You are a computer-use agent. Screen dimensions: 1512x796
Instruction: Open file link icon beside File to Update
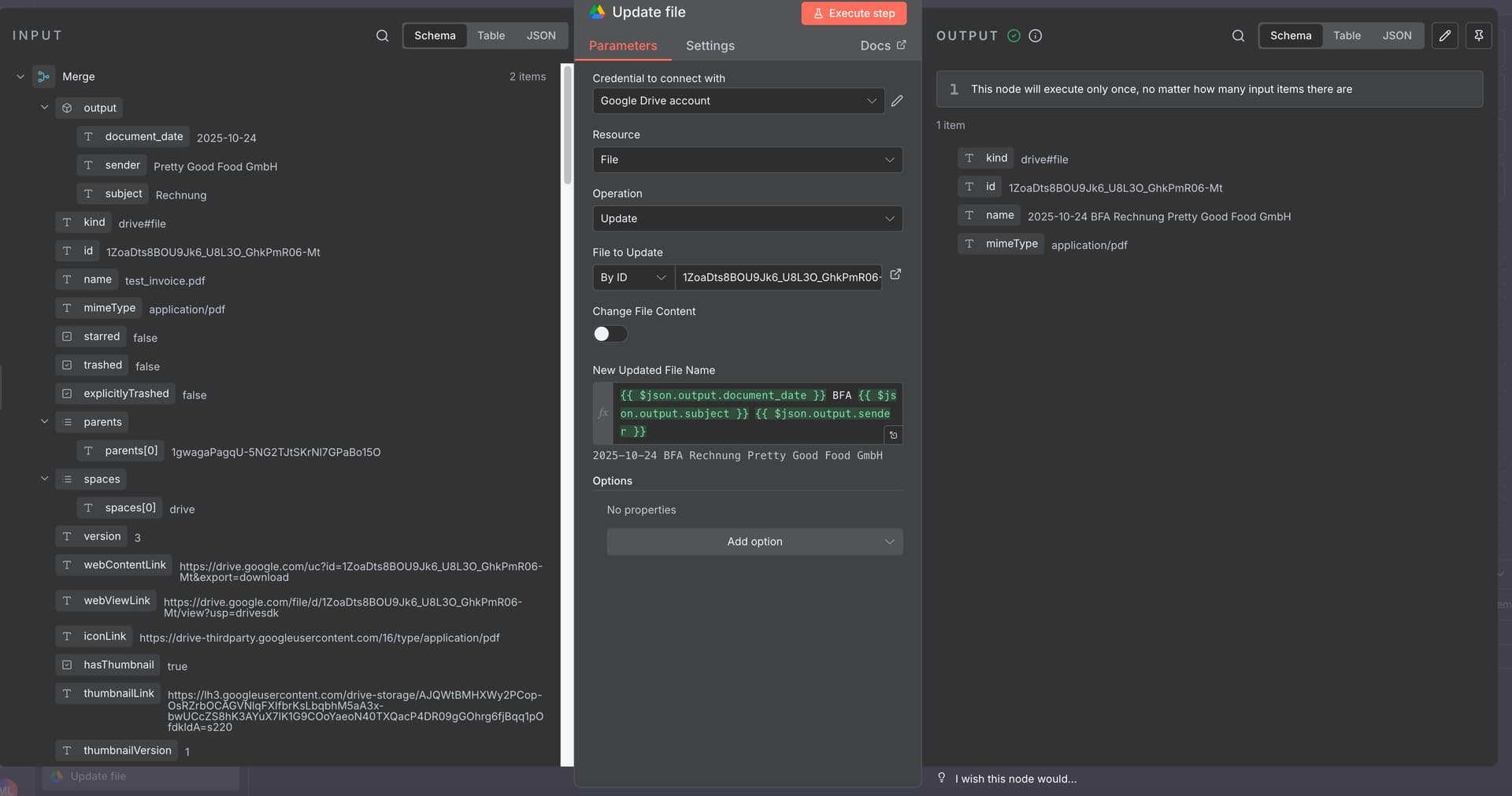pyautogui.click(x=895, y=275)
